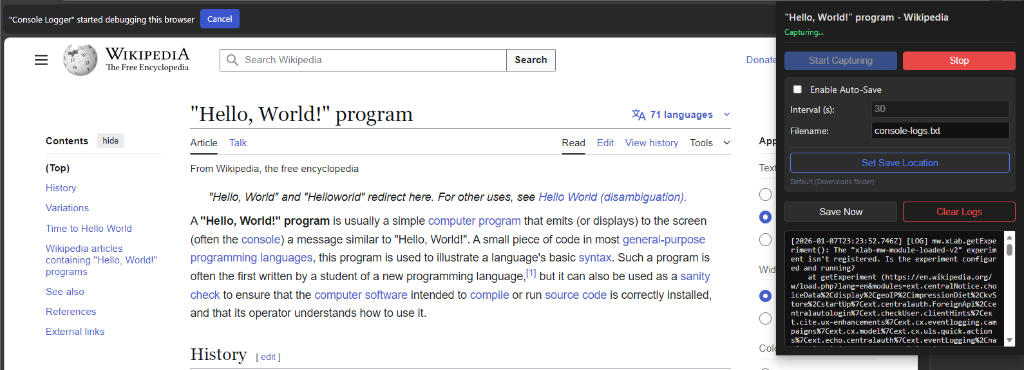Open the Edit tab
Viewport: 1024px width, 370px height.
605,143
